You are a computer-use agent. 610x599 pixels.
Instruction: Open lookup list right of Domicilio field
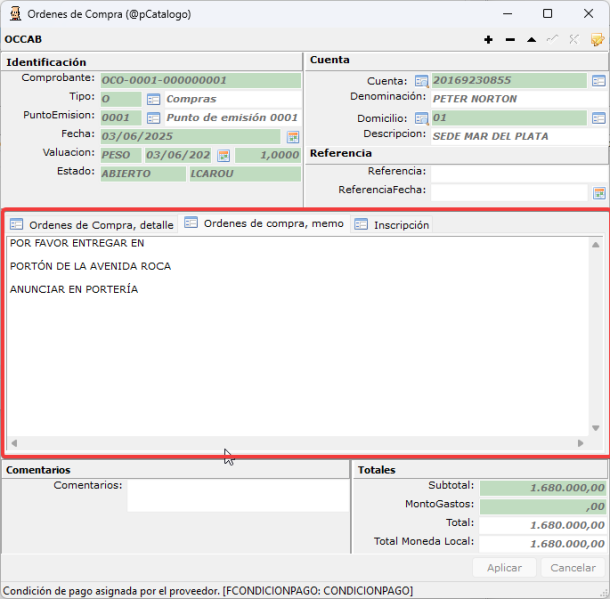click(598, 118)
